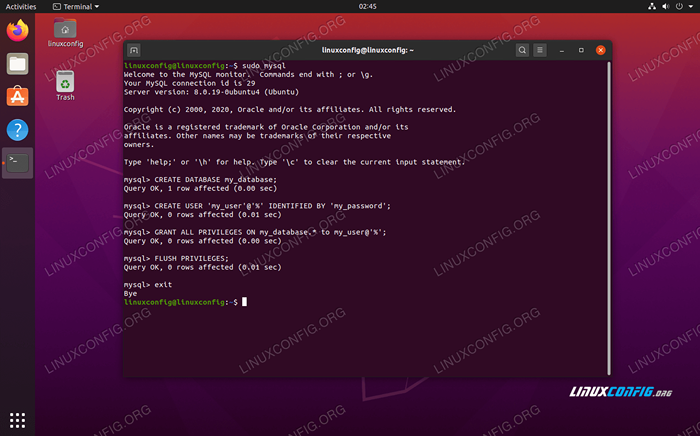This screenshot has width=700, height=436.
Task: Click 'CREATE DATABASE my_database;' line
Action: (x=200, y=179)
